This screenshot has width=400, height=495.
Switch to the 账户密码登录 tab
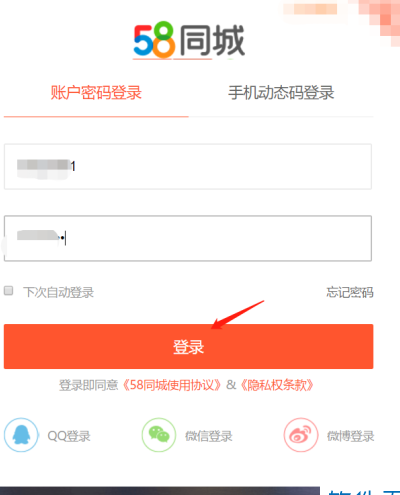coord(96,92)
